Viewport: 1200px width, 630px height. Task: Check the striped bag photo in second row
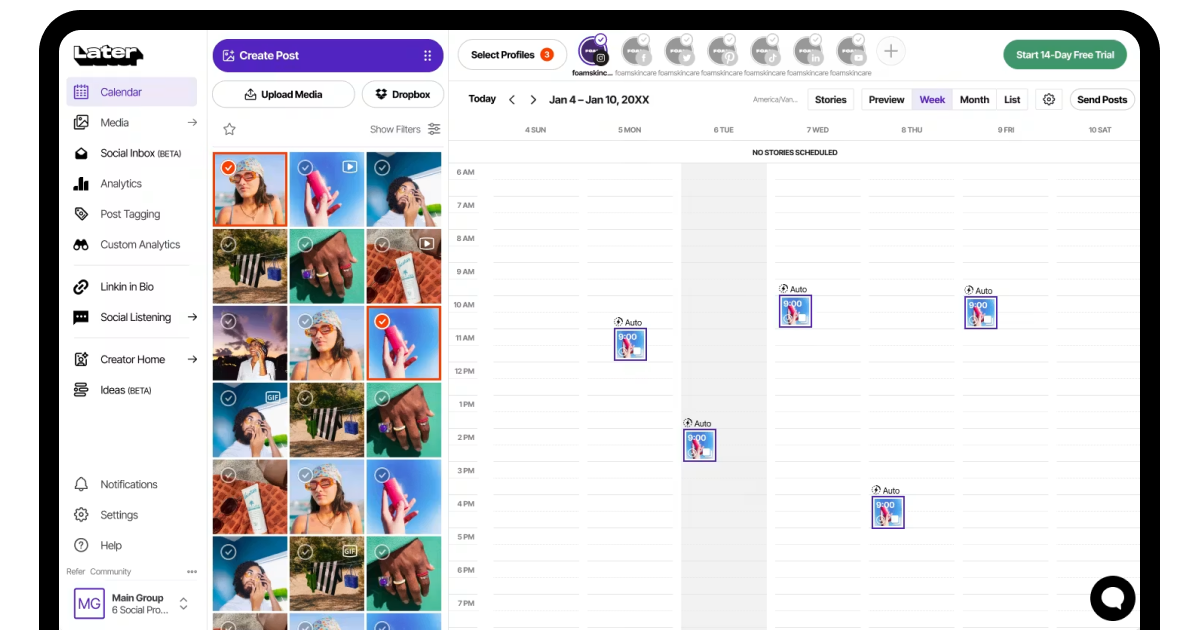228,244
